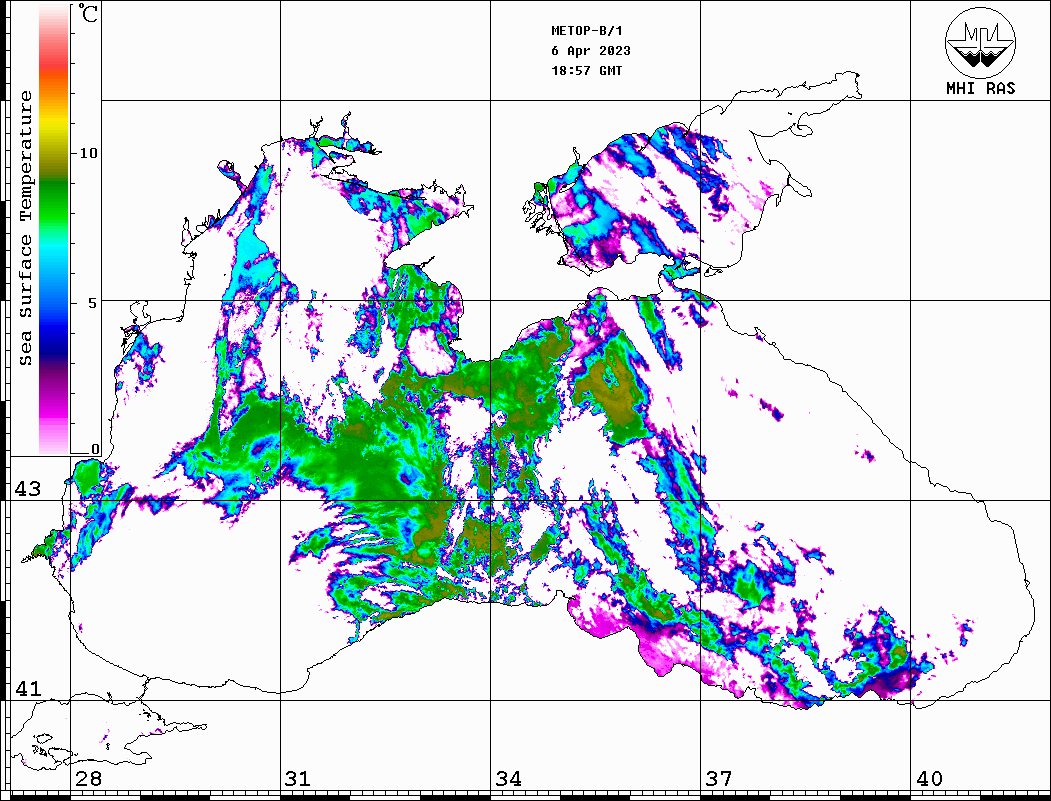Click longitude label "34"
Image resolution: width=1051 pixels, height=801 pixels.
tap(508, 778)
